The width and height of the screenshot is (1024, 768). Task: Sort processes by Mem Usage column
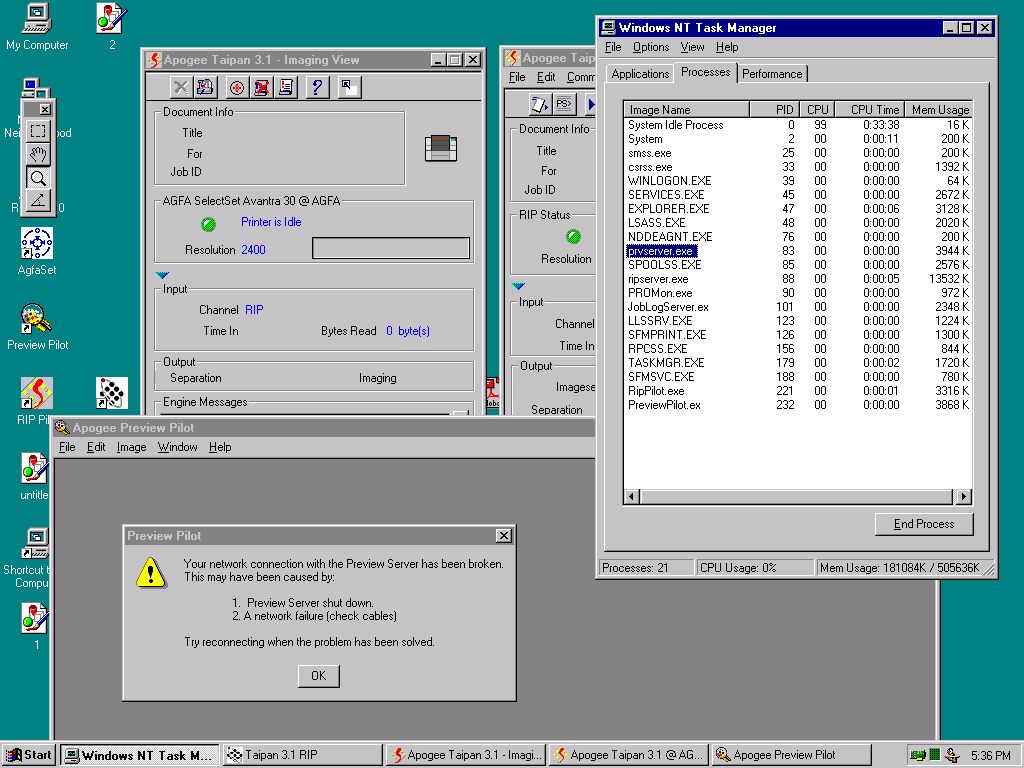pyautogui.click(x=938, y=110)
